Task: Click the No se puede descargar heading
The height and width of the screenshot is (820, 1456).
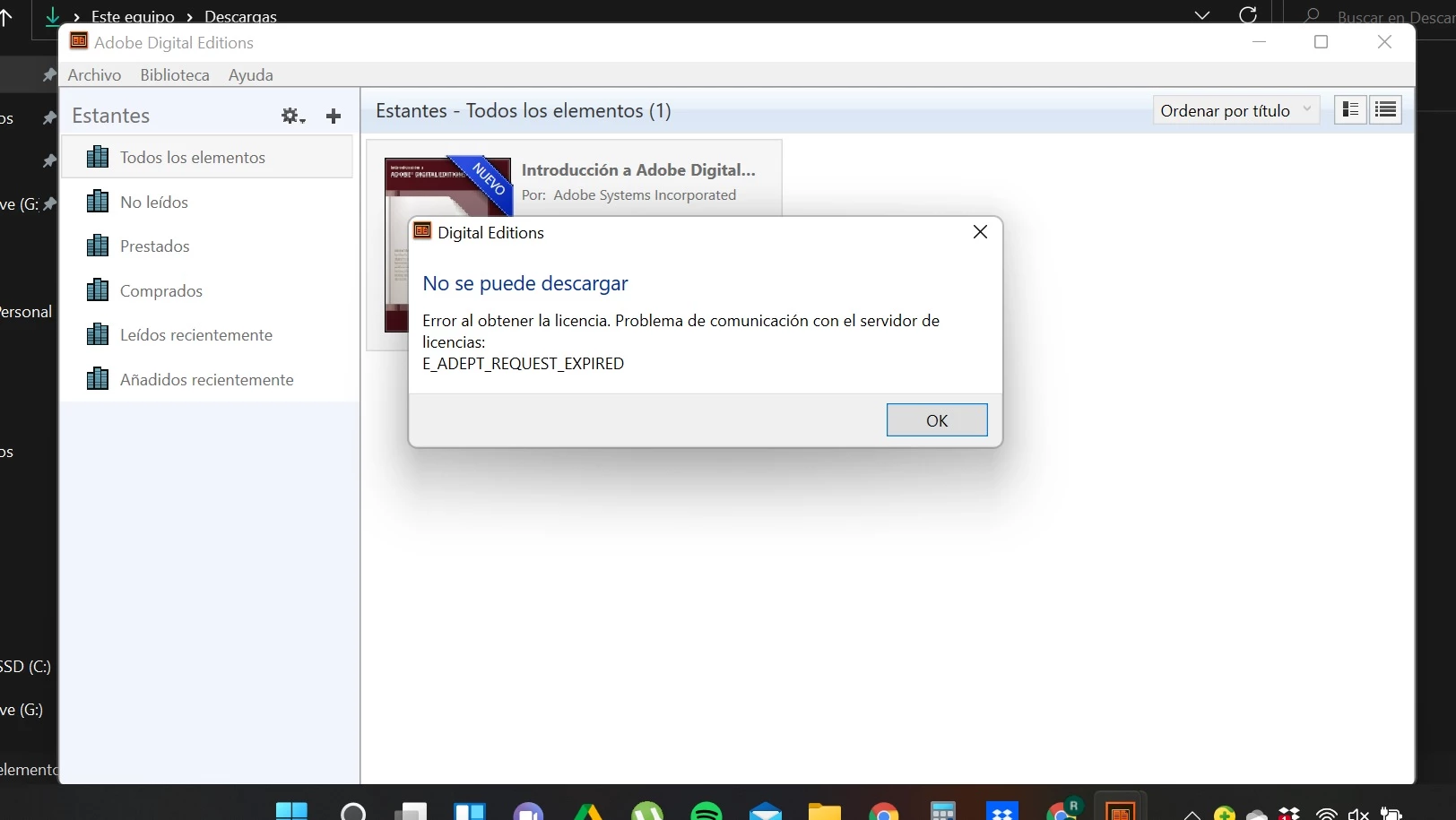Action: (525, 284)
